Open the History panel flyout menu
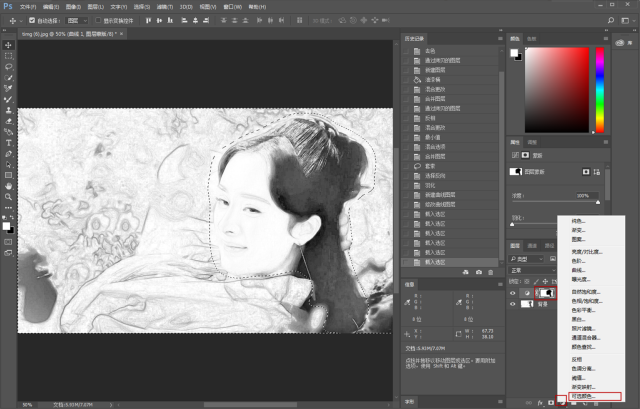This screenshot has height=409, width=640. click(500, 38)
